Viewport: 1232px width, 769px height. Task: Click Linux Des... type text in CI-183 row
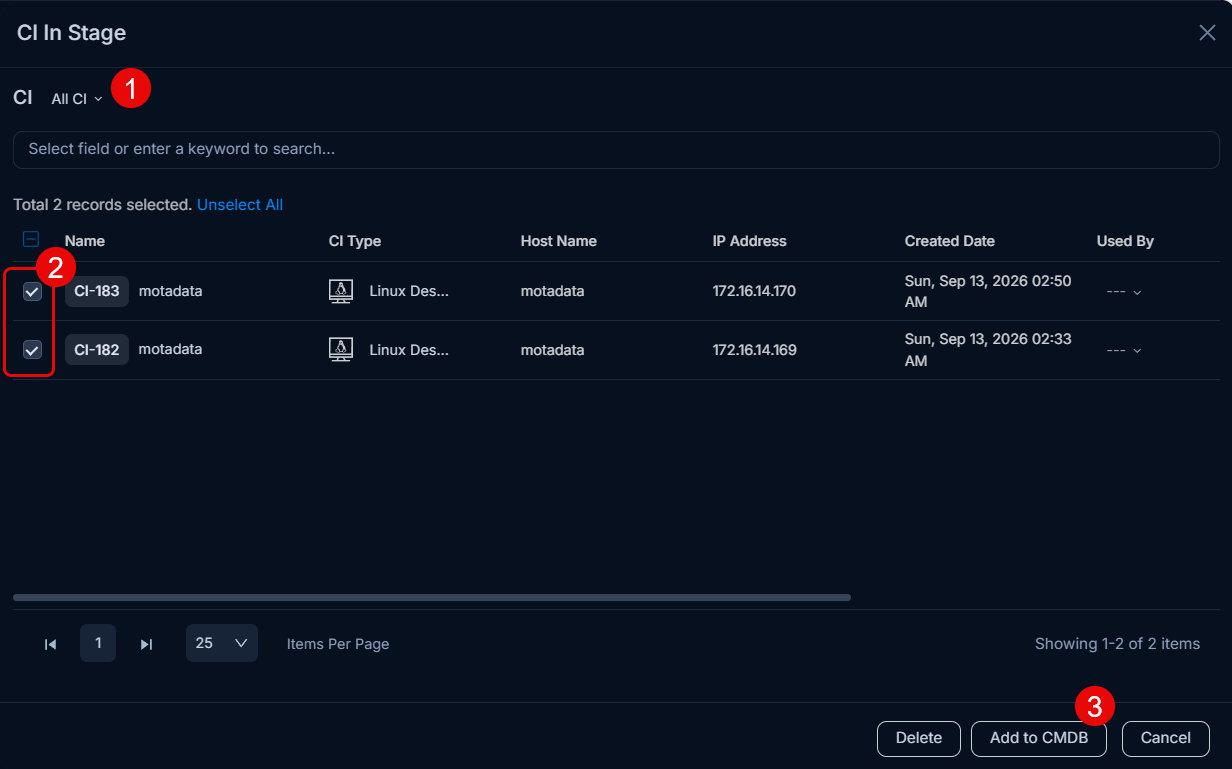[409, 291]
